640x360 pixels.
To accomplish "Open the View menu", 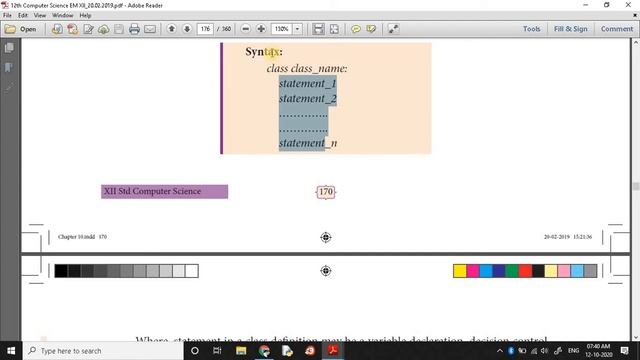I will (40, 16).
